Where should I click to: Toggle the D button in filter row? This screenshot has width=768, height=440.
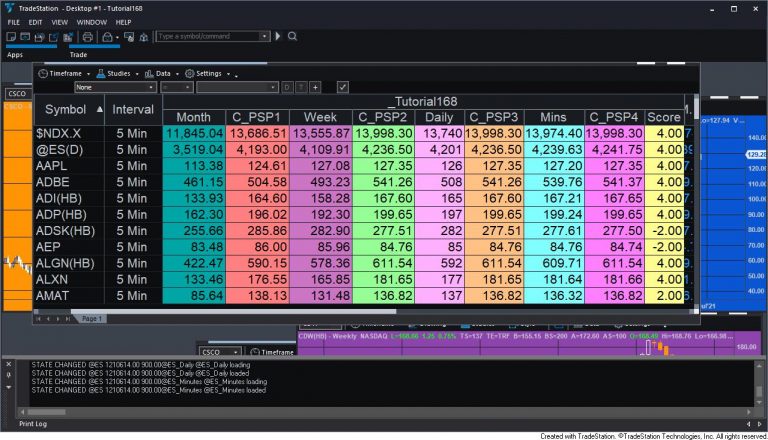point(286,87)
